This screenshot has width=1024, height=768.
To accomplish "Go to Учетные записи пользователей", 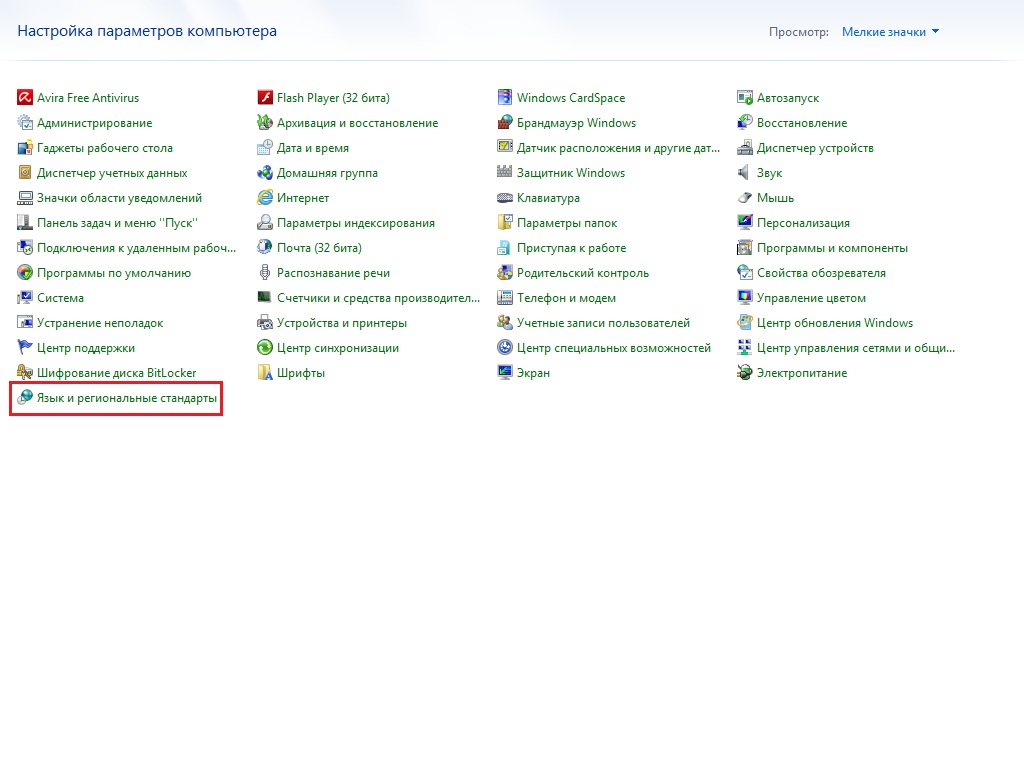I will pyautogui.click(x=603, y=323).
